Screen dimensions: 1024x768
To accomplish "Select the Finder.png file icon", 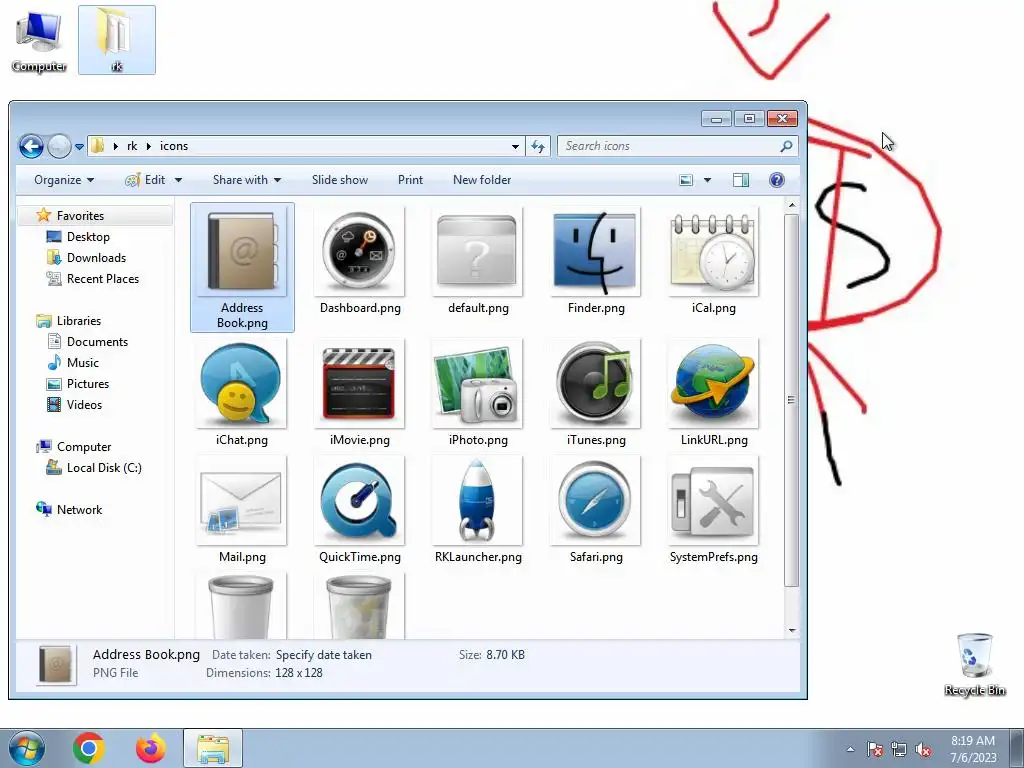I will point(595,251).
